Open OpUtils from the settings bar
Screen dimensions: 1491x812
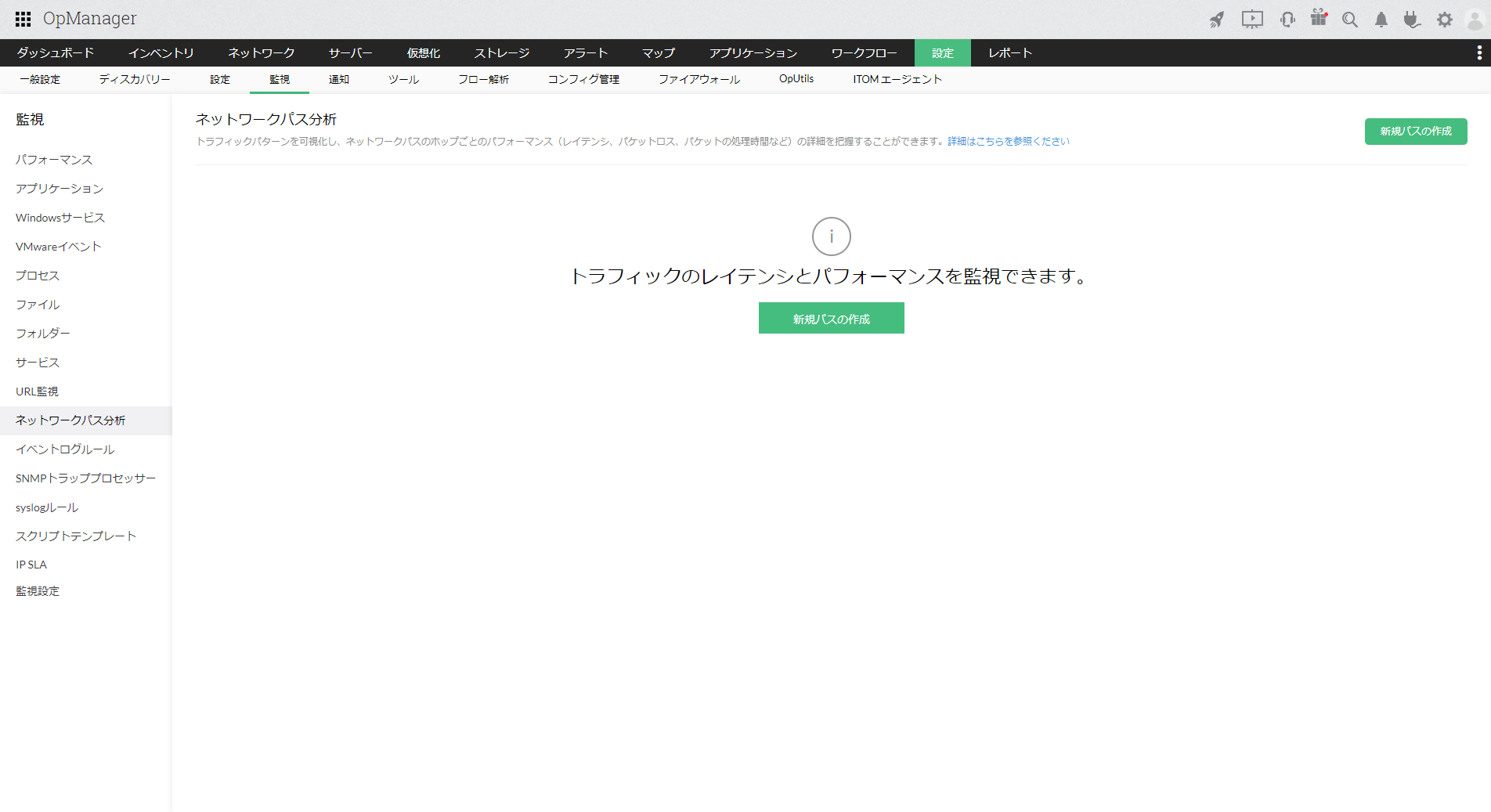click(796, 79)
